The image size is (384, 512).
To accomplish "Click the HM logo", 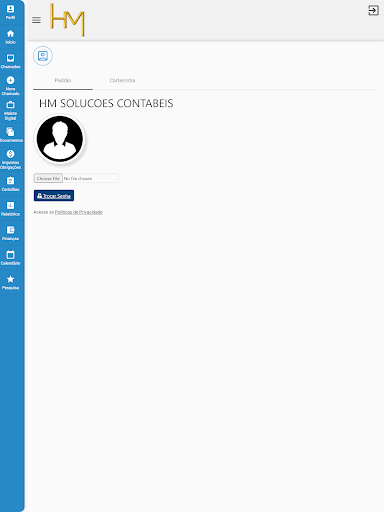I will click(x=67, y=20).
